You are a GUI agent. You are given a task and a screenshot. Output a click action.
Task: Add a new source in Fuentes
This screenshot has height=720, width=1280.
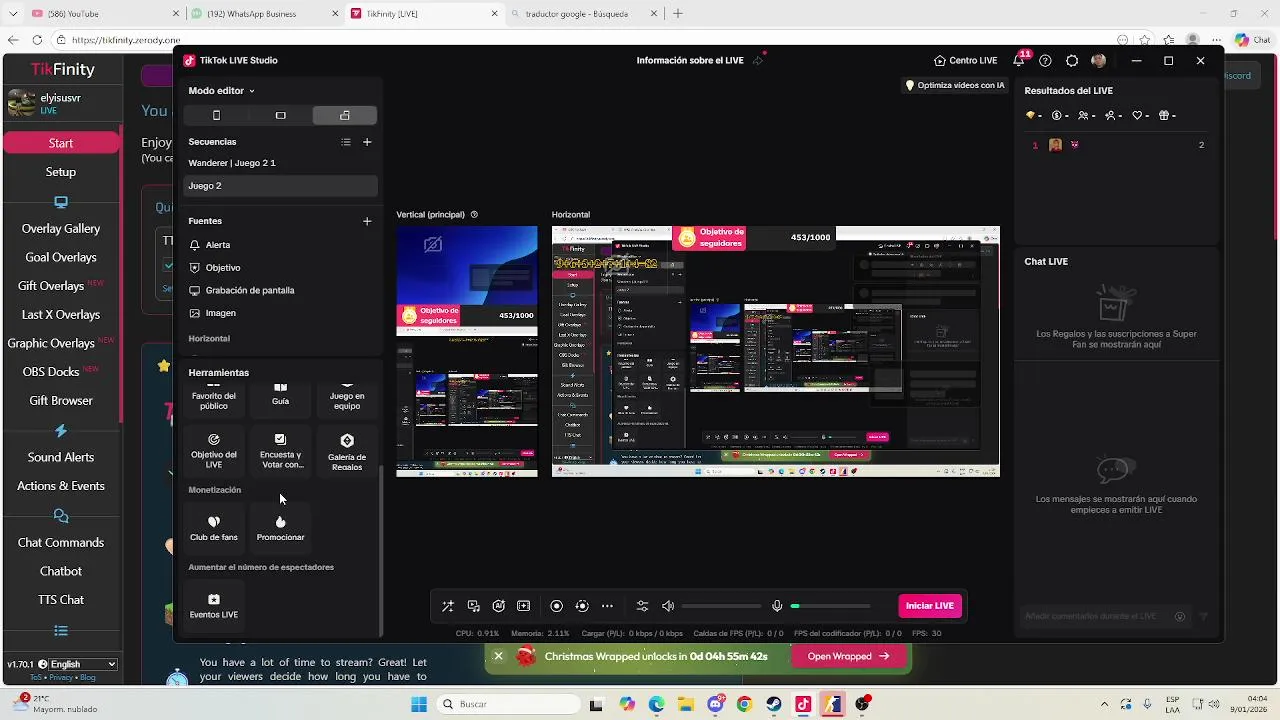[367, 221]
